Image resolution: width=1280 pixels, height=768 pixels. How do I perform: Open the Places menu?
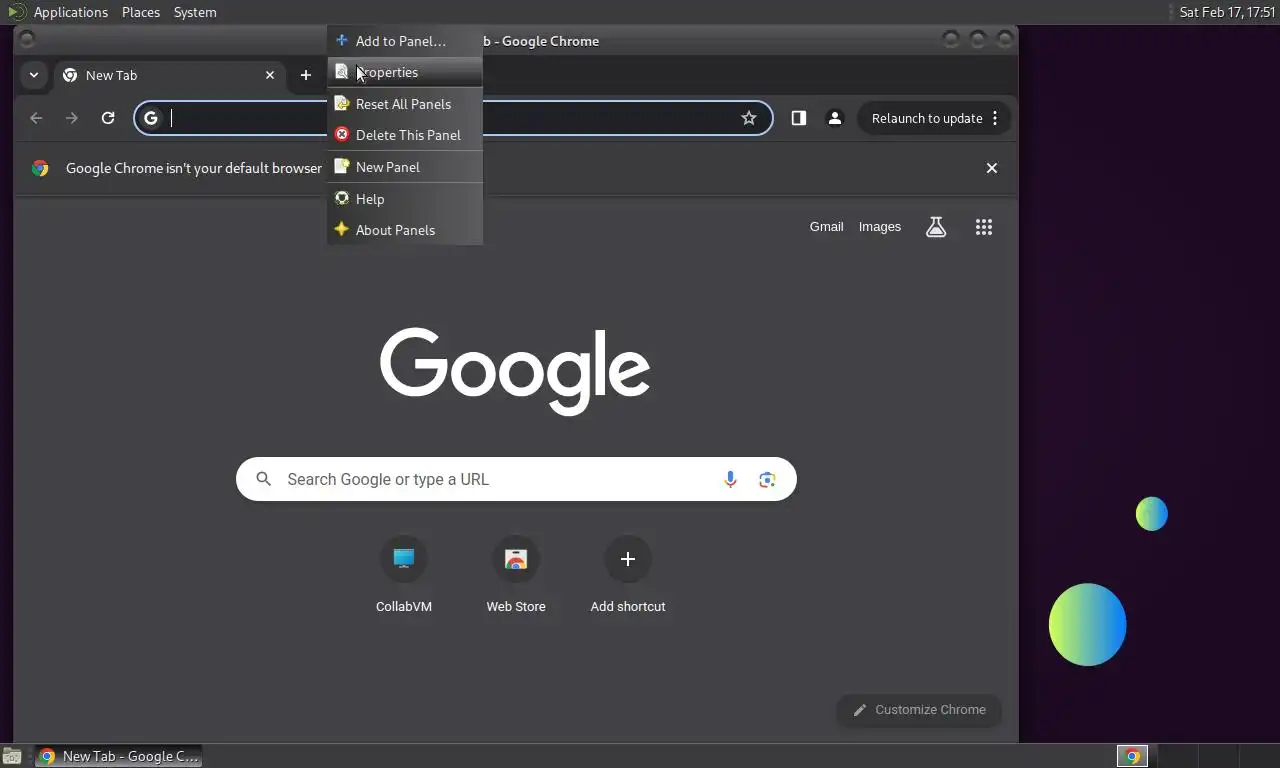coord(141,12)
